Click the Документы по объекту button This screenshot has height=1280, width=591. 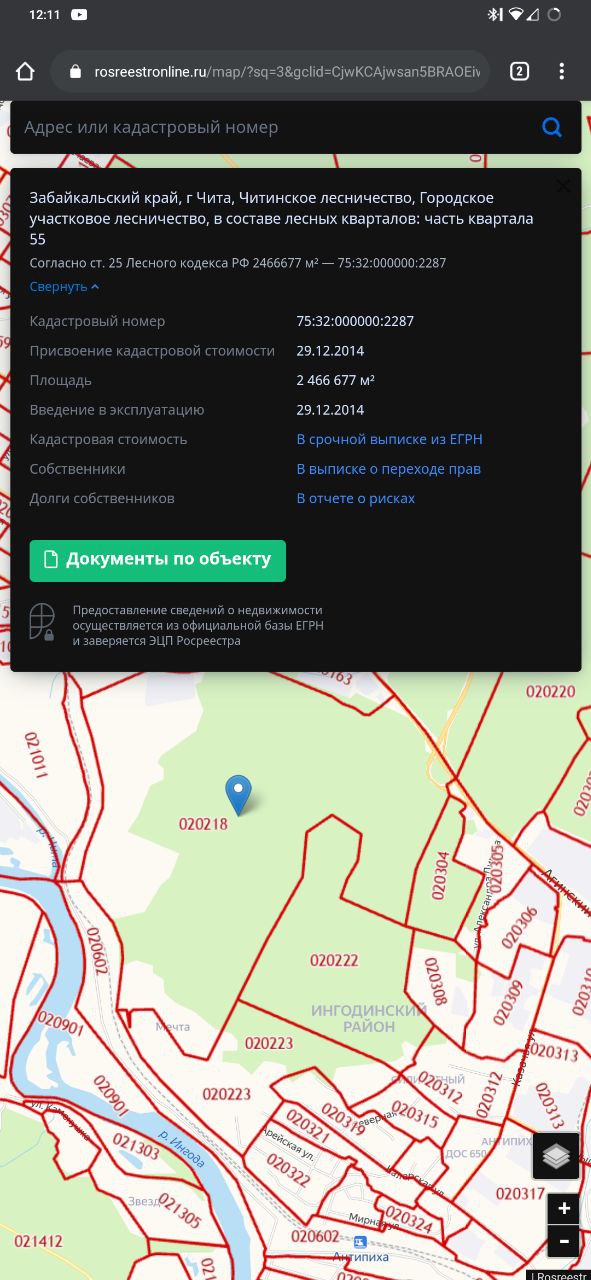coord(158,560)
